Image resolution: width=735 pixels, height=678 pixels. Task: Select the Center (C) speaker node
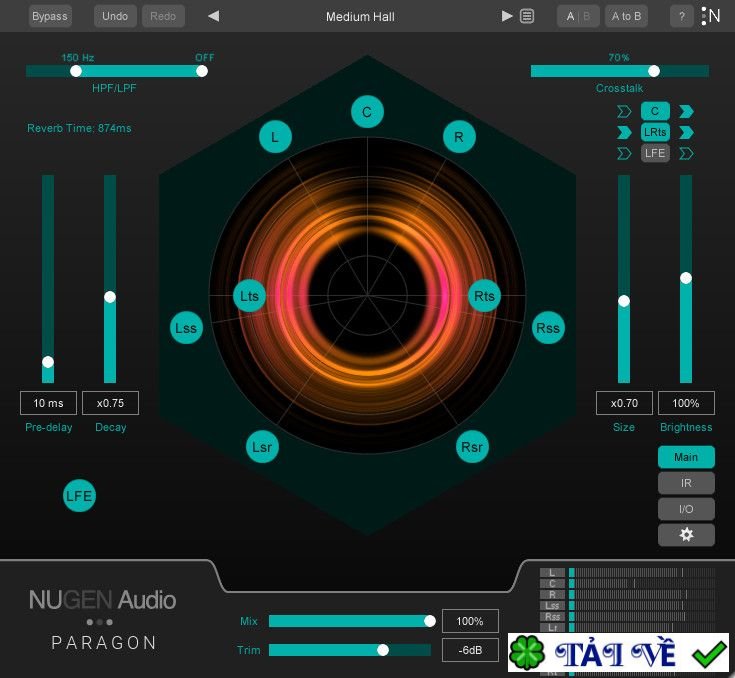367,112
